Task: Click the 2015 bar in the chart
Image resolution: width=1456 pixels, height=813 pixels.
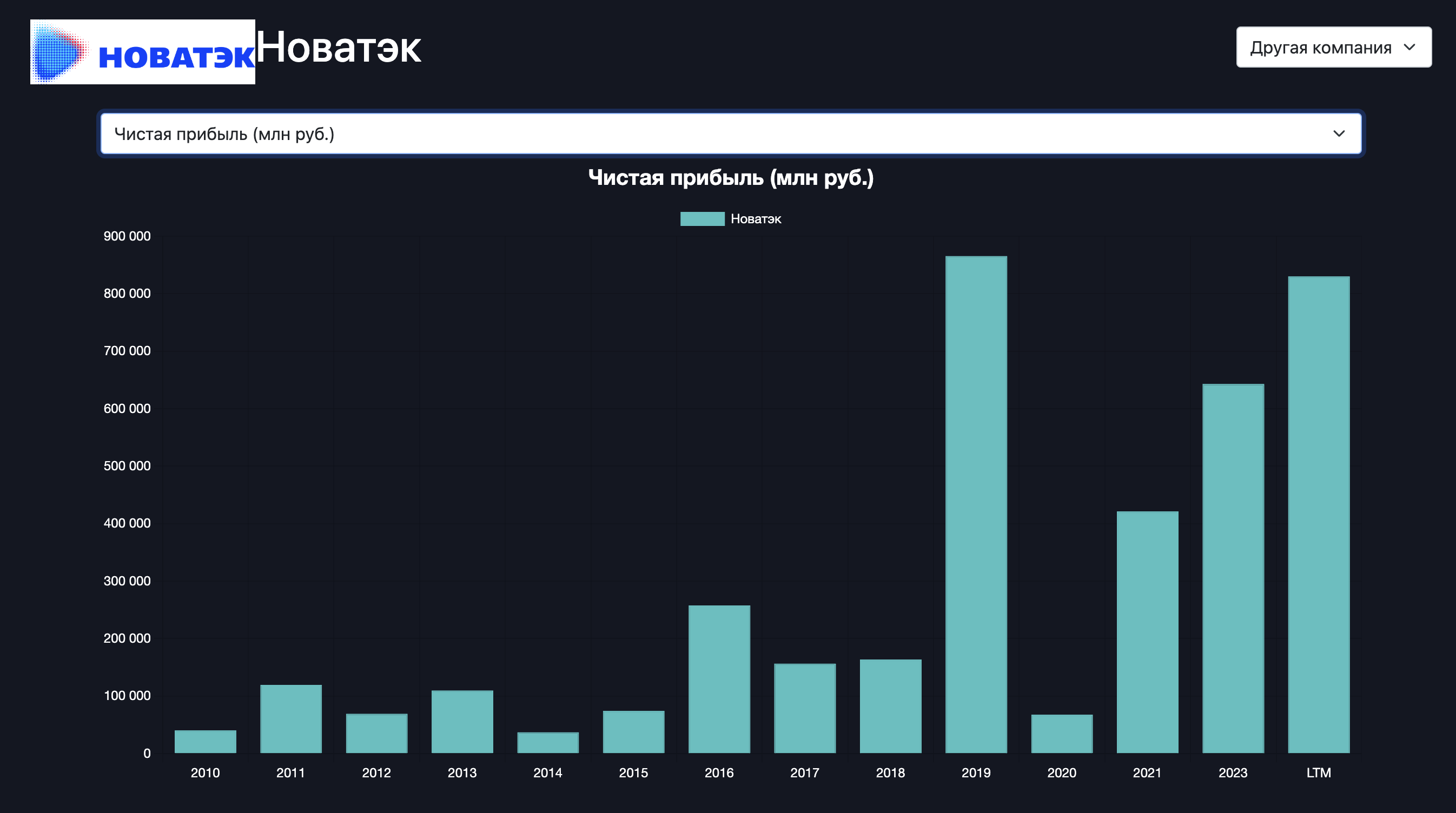Action: tap(633, 732)
